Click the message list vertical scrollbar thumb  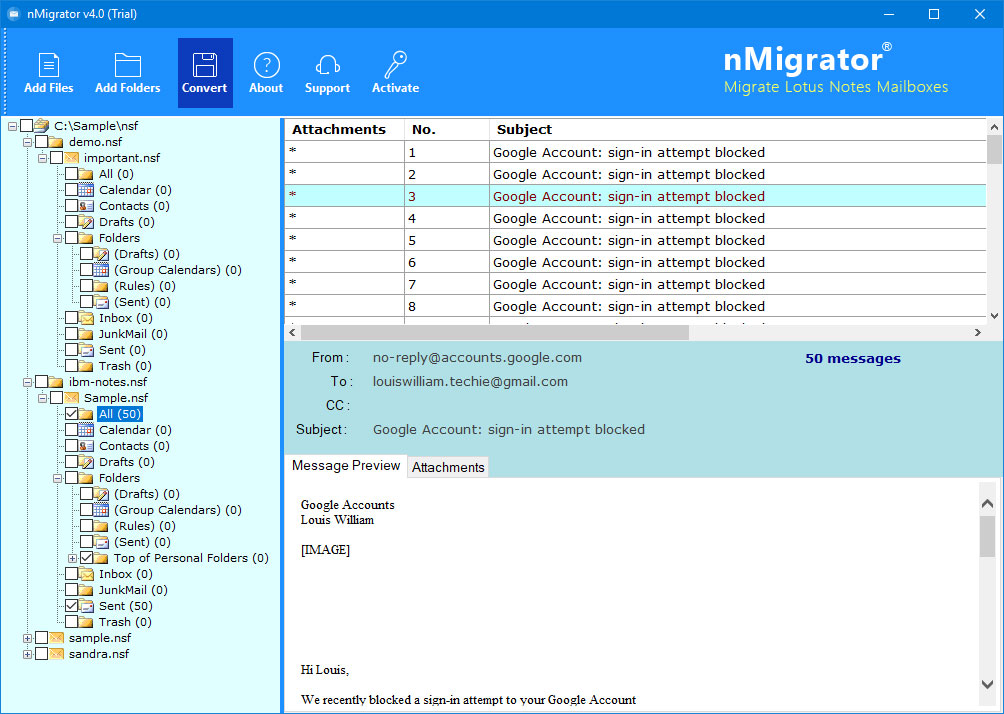994,150
